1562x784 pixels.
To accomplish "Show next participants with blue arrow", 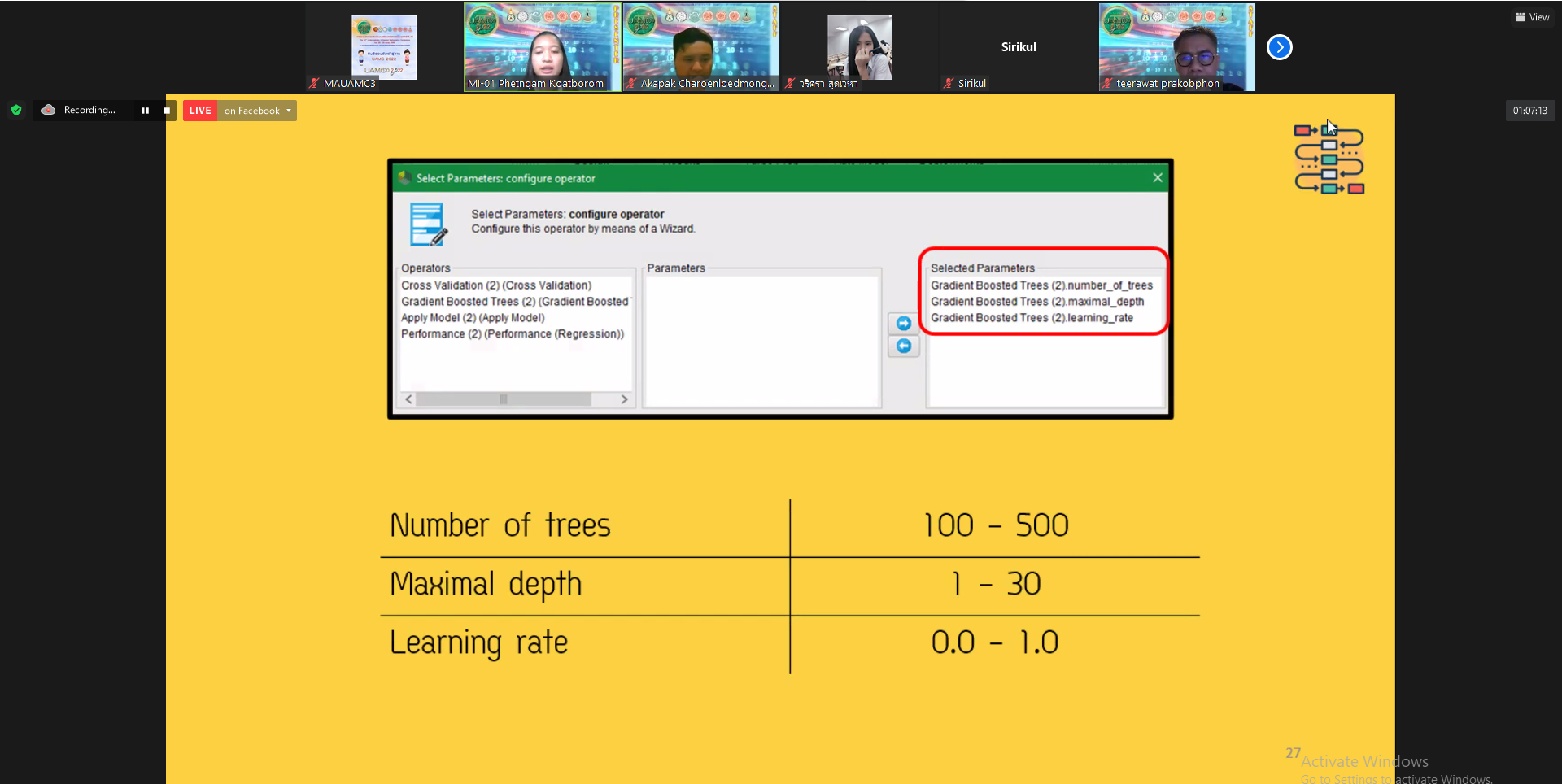I will pyautogui.click(x=1280, y=47).
